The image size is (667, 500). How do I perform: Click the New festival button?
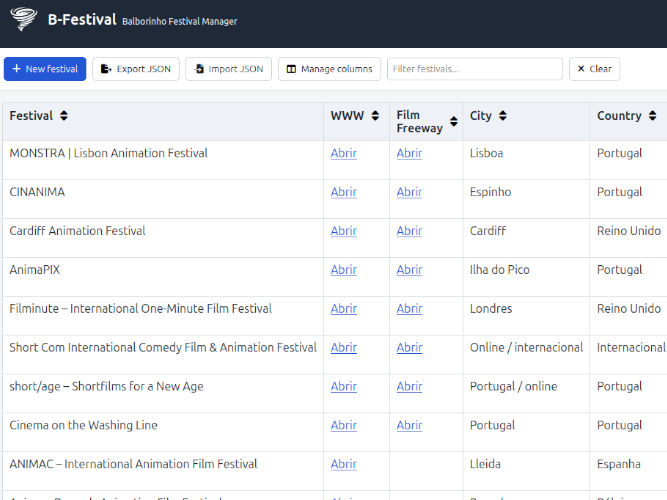coord(45,69)
